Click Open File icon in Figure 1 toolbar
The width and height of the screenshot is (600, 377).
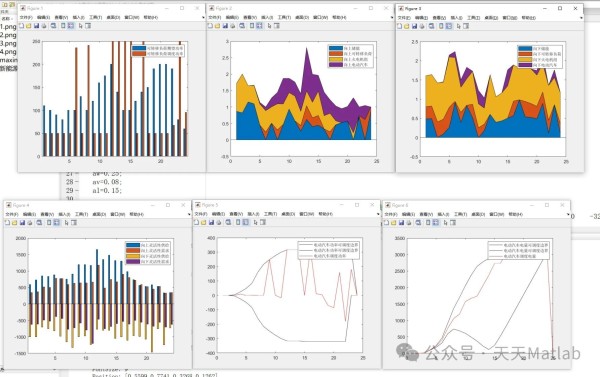click(x=28, y=26)
